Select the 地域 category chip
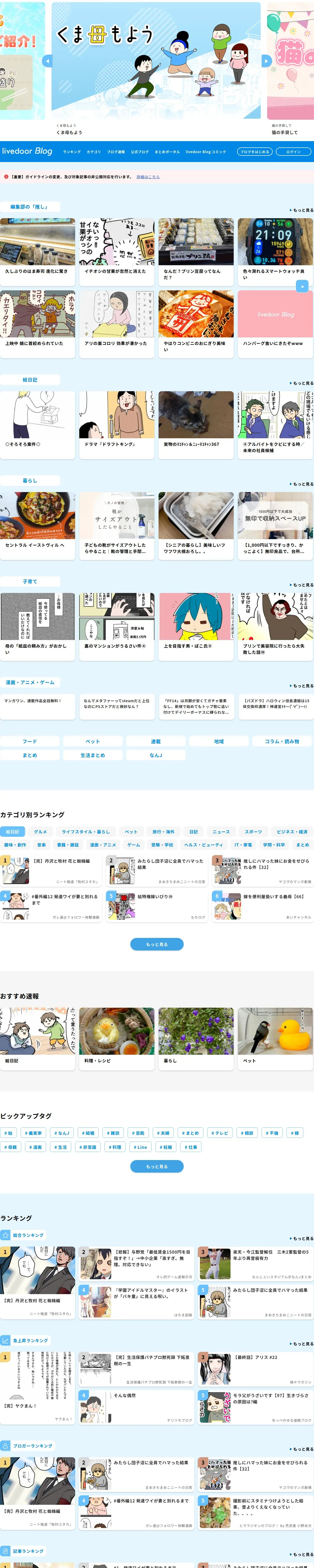Image resolution: width=314 pixels, height=1568 pixels. [x=219, y=741]
